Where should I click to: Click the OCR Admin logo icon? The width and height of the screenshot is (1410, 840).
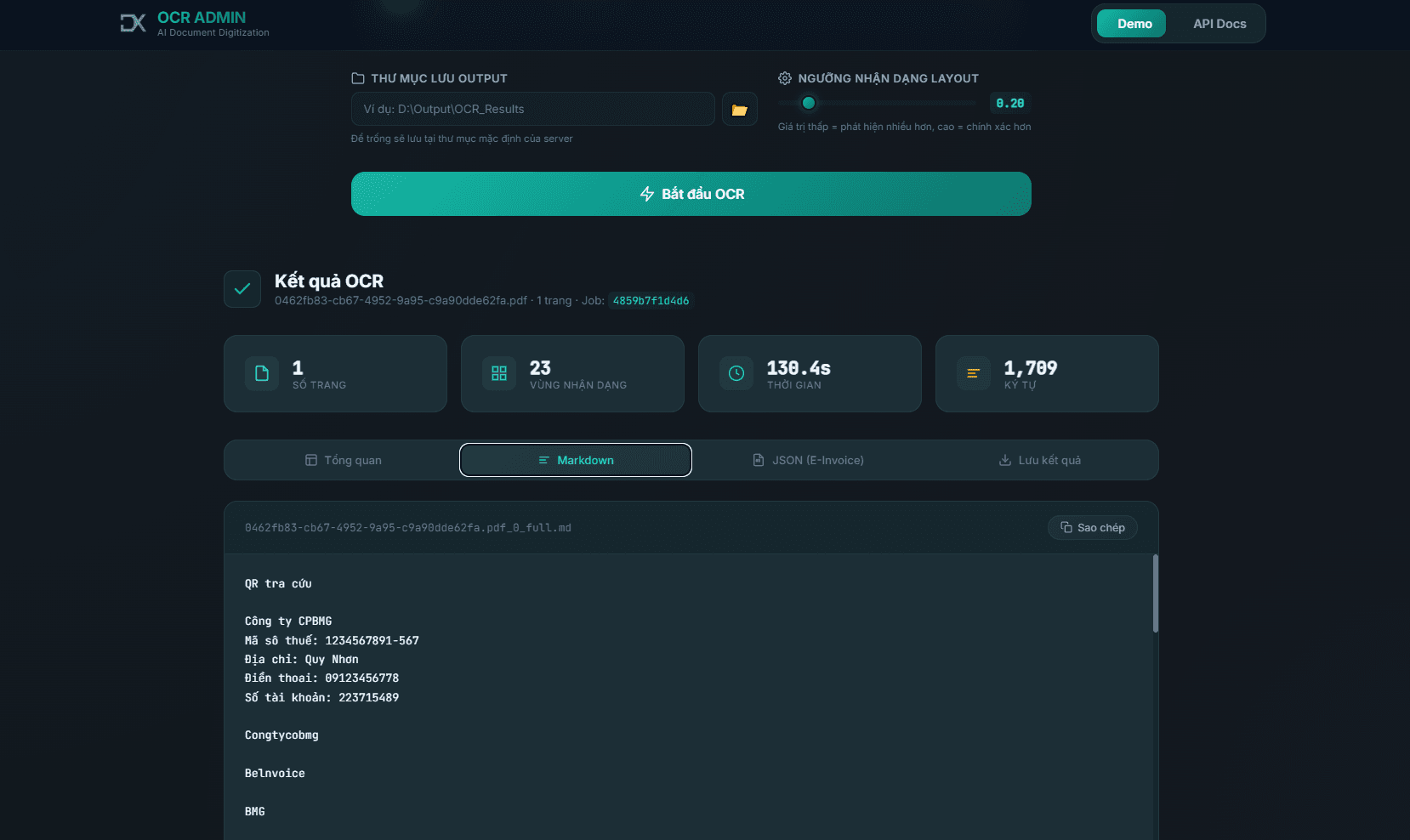(133, 23)
